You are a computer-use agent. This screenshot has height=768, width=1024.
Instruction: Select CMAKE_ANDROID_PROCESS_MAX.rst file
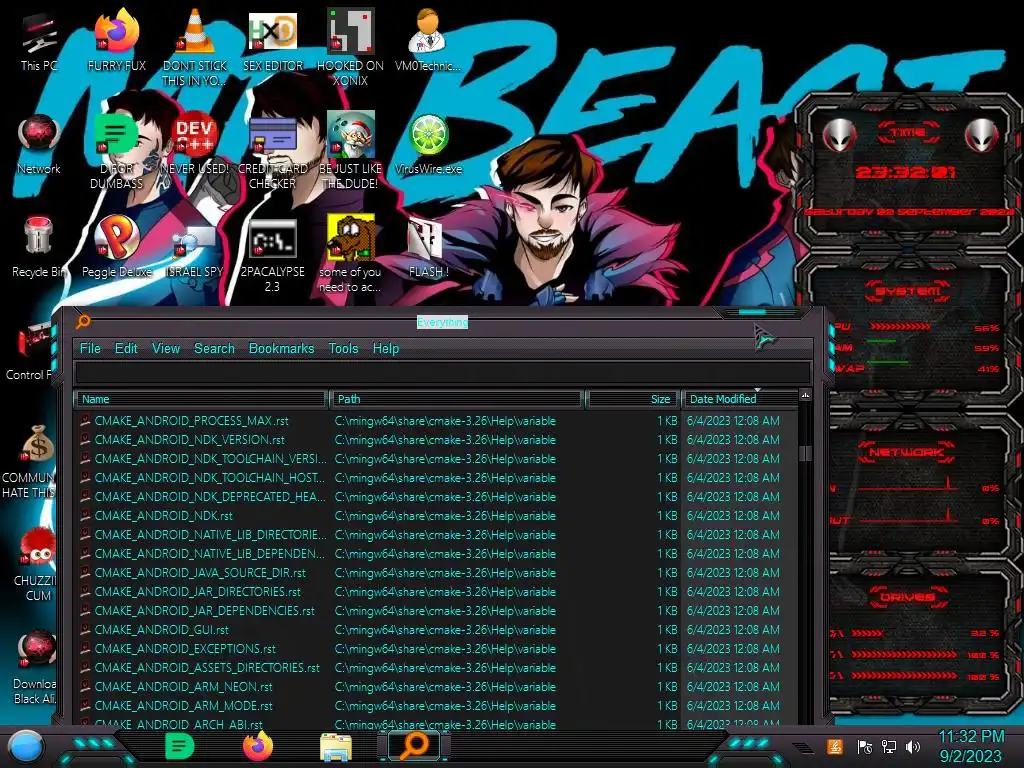coord(191,421)
